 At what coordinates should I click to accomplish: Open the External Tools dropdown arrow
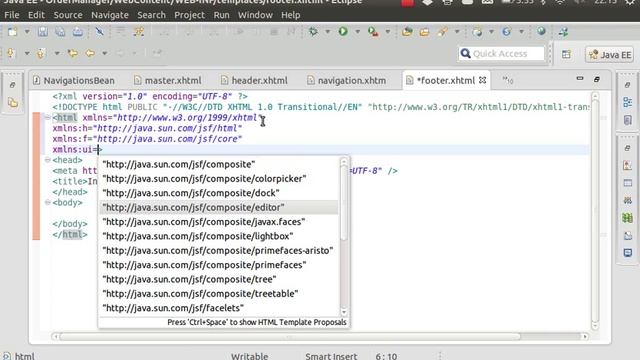point(387,32)
